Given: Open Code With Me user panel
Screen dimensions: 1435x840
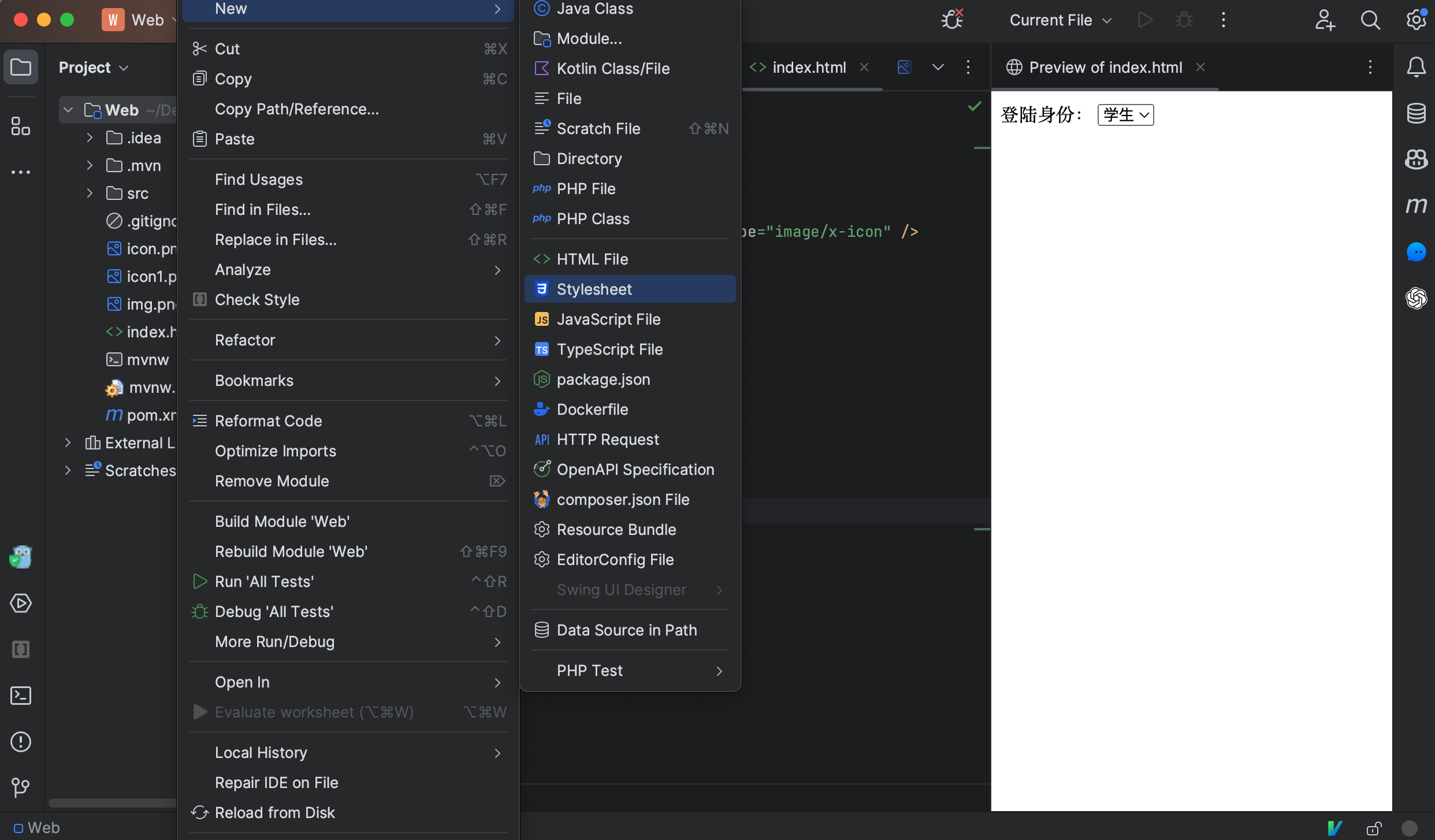Looking at the screenshot, I should point(1324,20).
